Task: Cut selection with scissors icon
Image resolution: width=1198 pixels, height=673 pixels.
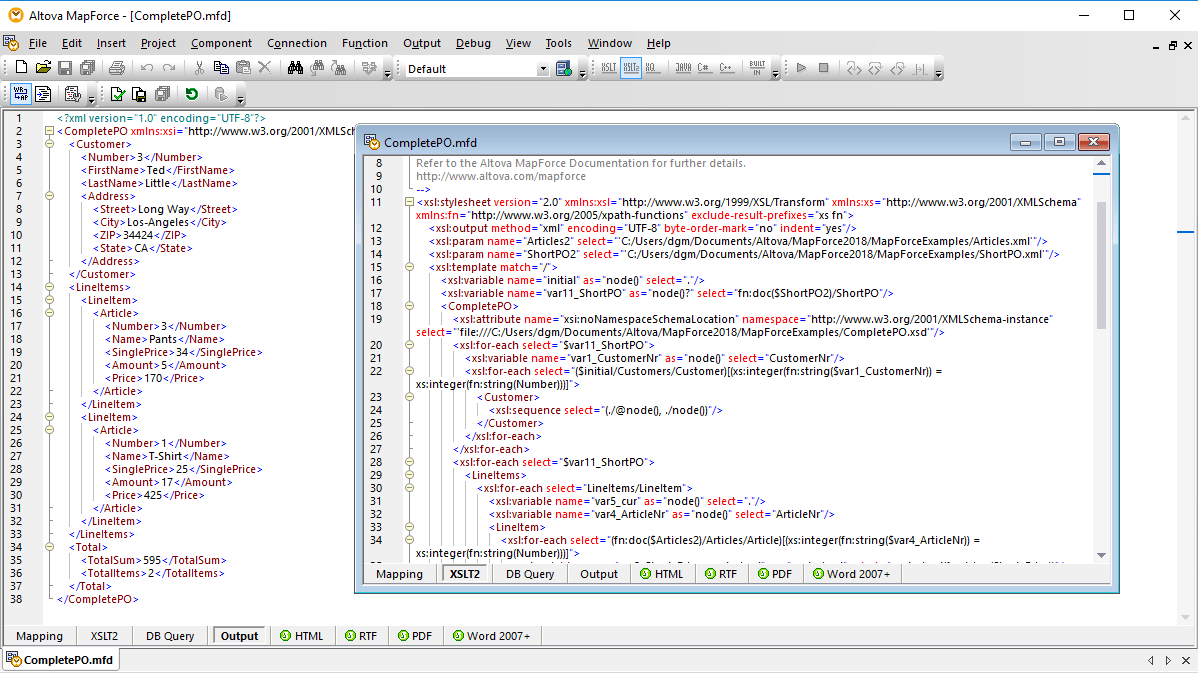Action: (199, 68)
